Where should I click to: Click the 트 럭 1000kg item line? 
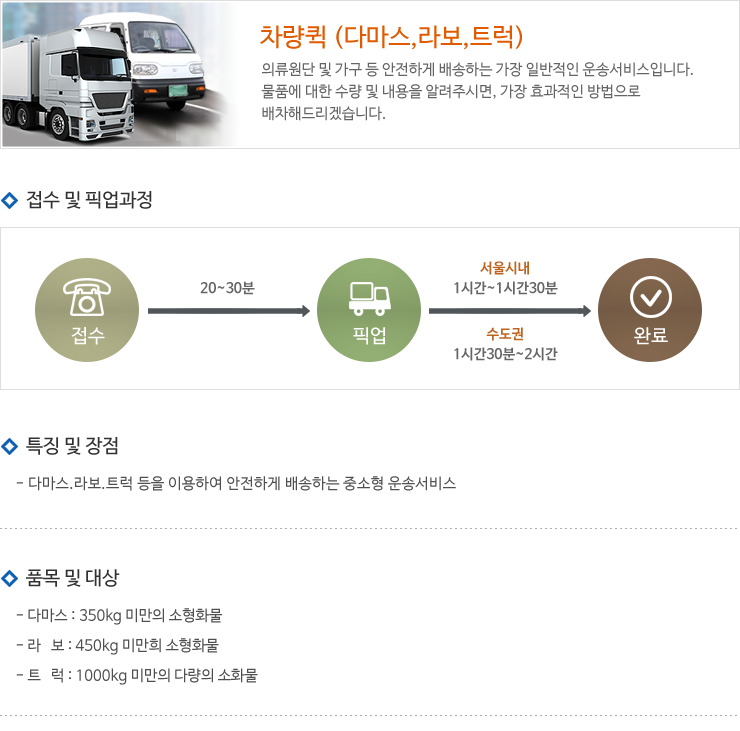137,675
